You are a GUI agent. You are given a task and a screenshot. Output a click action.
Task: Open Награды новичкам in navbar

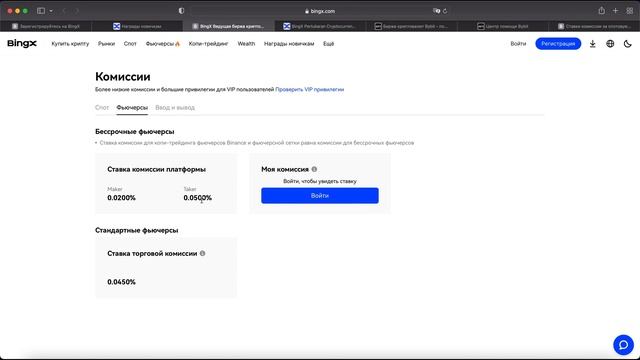(289, 44)
